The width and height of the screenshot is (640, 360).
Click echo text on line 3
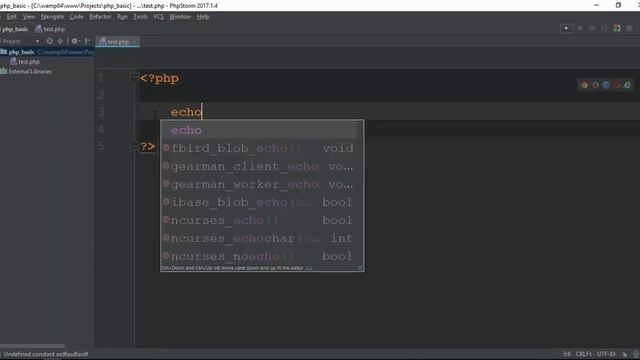tap(186, 112)
